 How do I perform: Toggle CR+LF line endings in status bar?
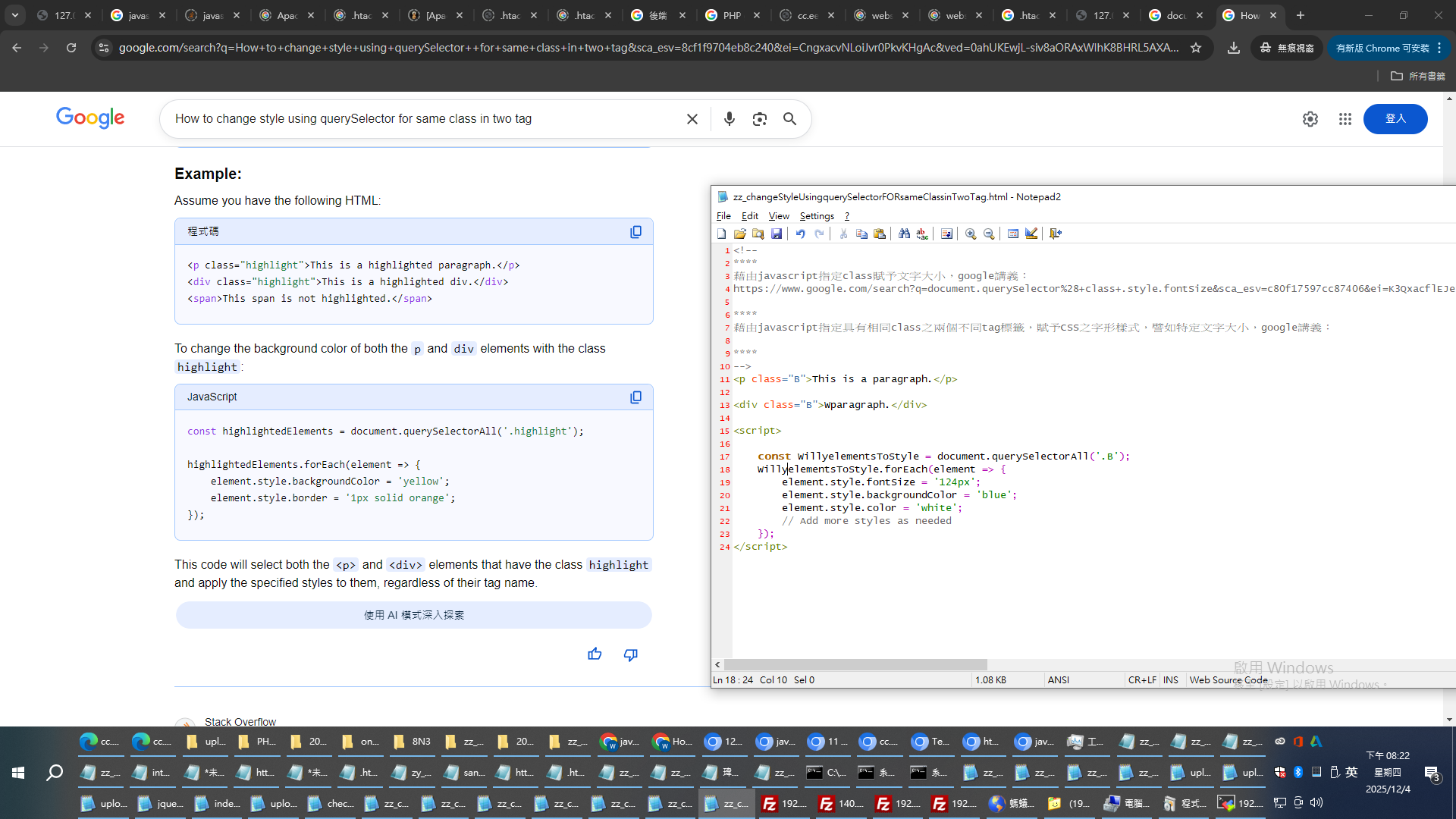pyautogui.click(x=1141, y=680)
